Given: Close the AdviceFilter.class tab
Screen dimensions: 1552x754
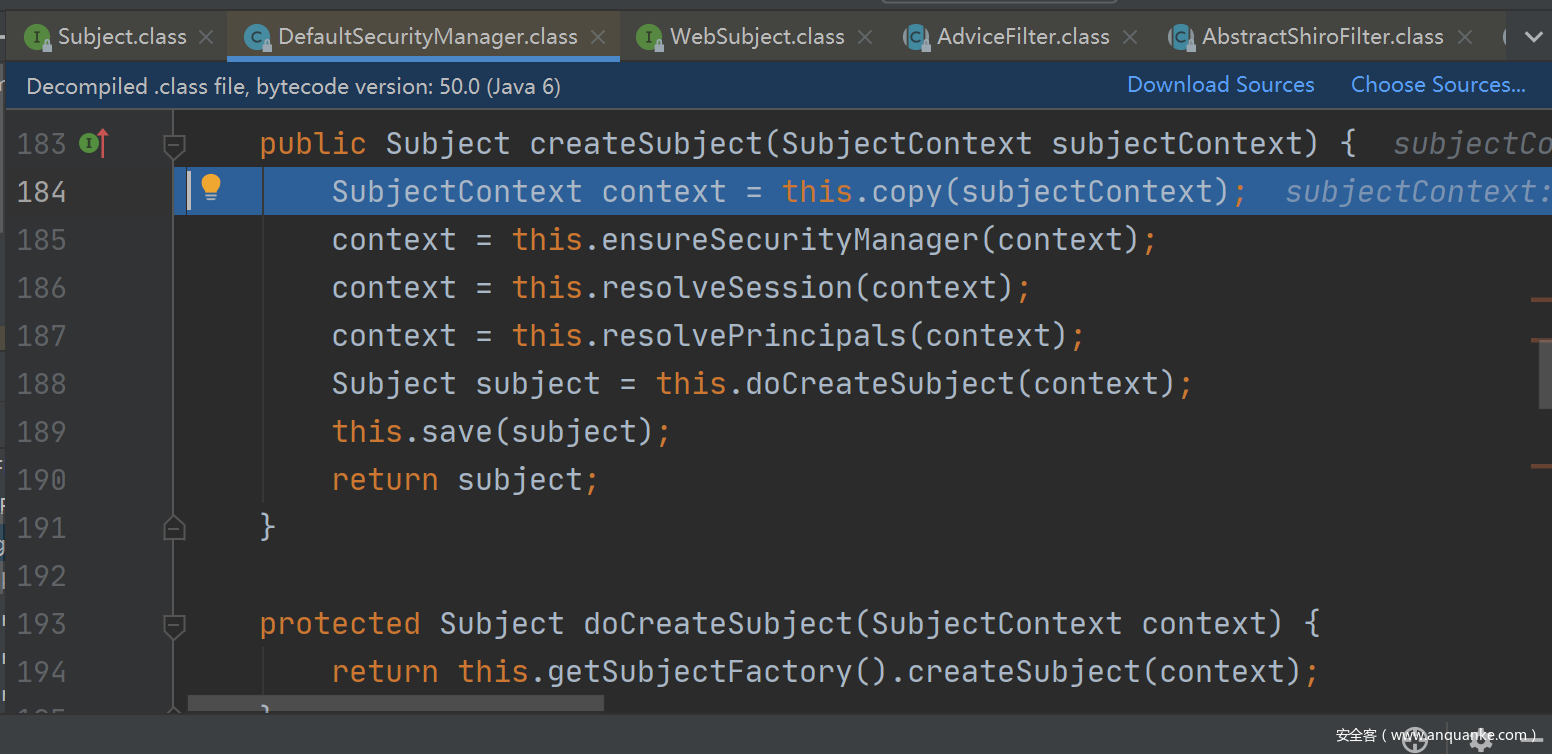Looking at the screenshot, I should click(x=1130, y=38).
